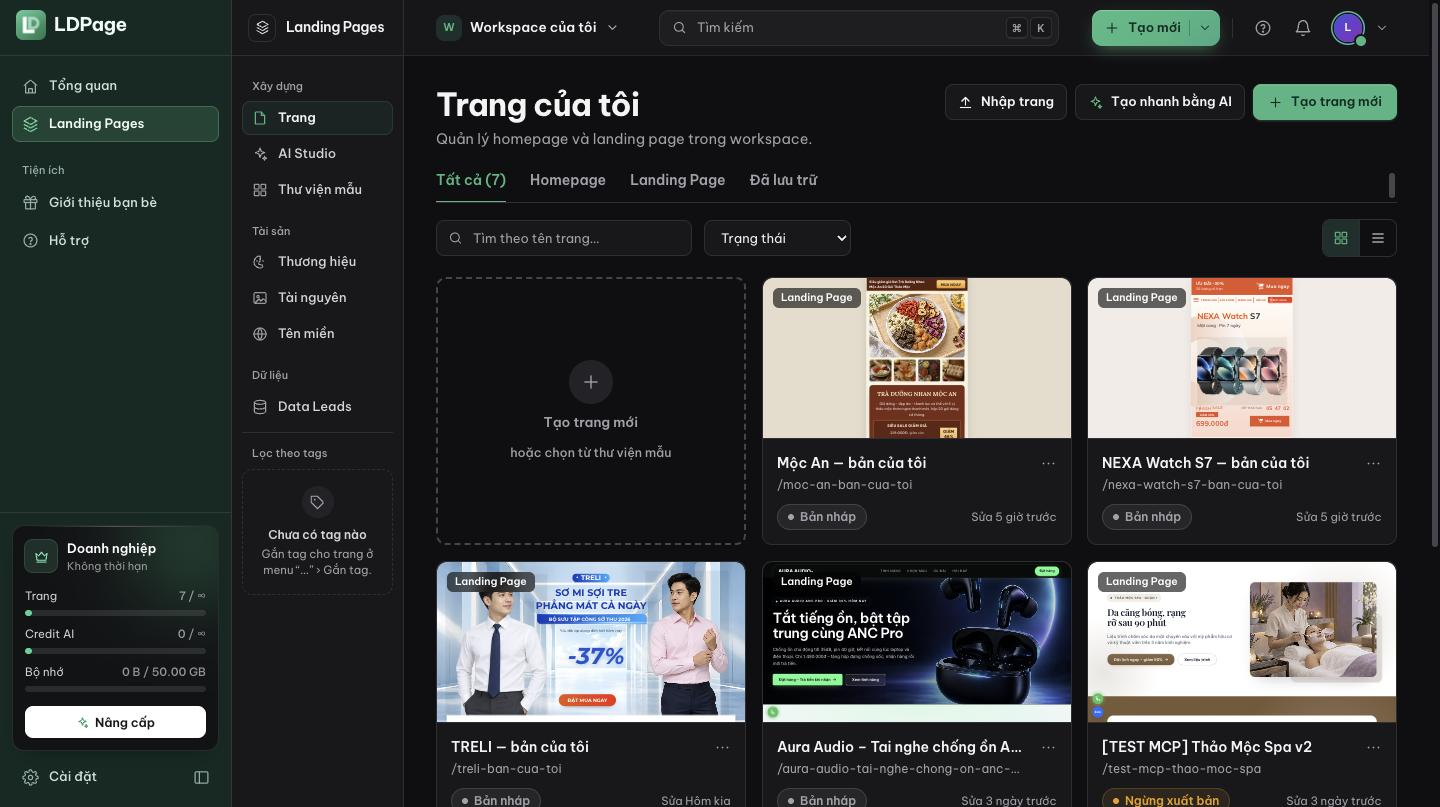Image resolution: width=1440 pixels, height=807 pixels.
Task: Click the tag icon in tags panel
Action: click(x=317, y=502)
